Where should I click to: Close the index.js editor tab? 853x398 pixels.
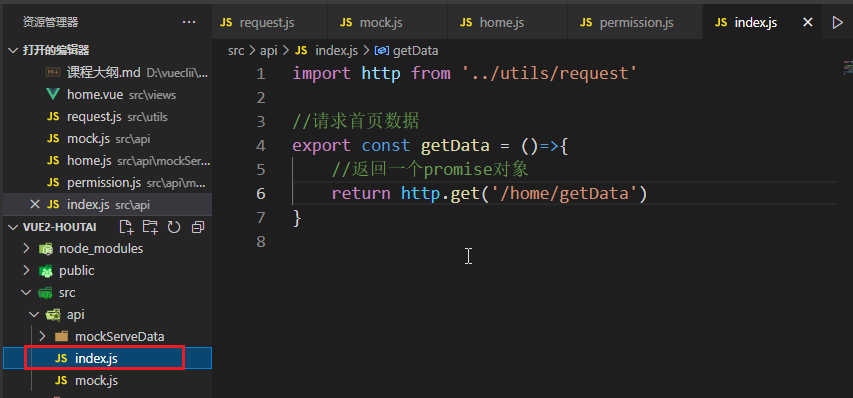pyautogui.click(x=808, y=22)
